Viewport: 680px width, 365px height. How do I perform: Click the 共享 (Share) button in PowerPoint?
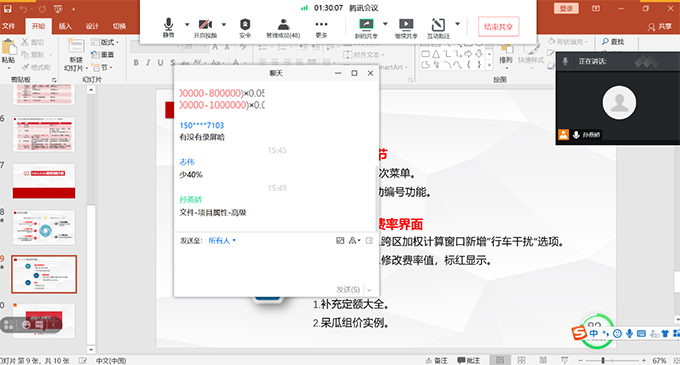pyautogui.click(x=660, y=26)
